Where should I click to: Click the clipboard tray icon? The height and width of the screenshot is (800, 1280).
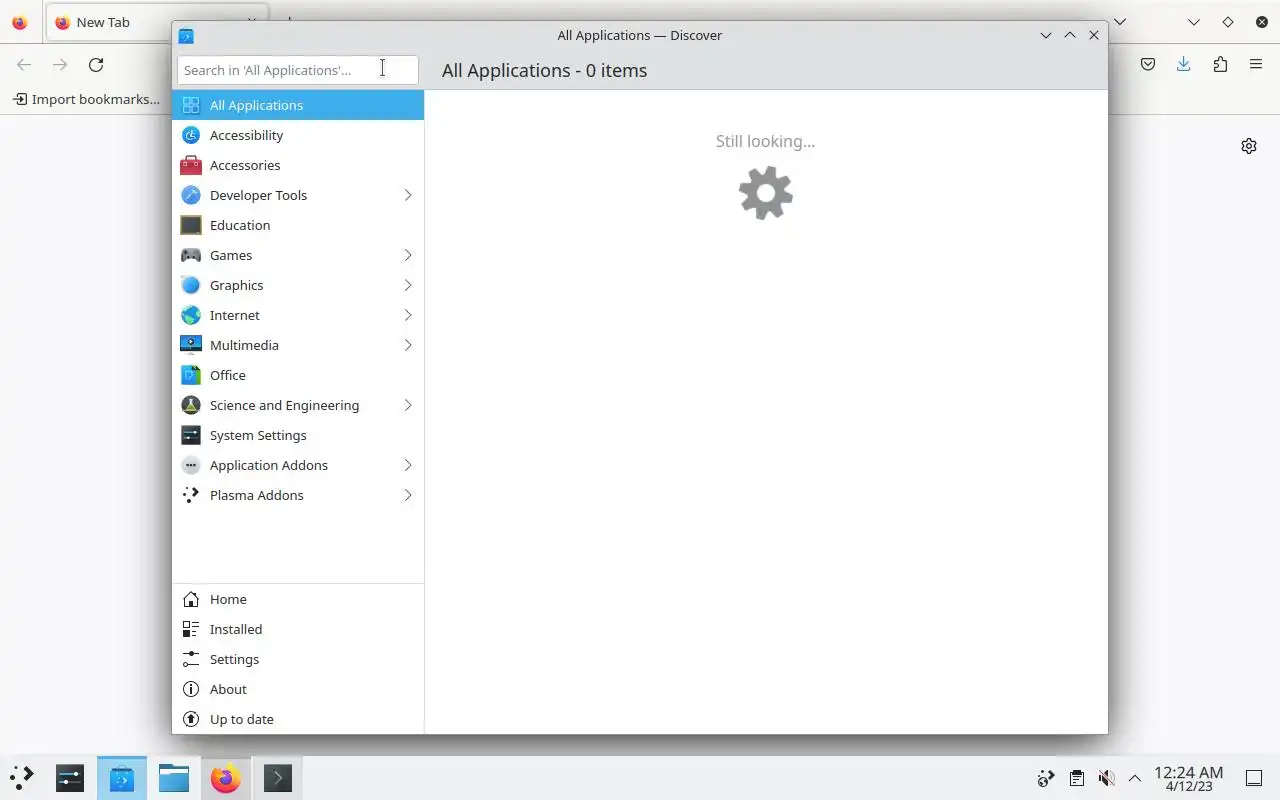[1076, 778]
